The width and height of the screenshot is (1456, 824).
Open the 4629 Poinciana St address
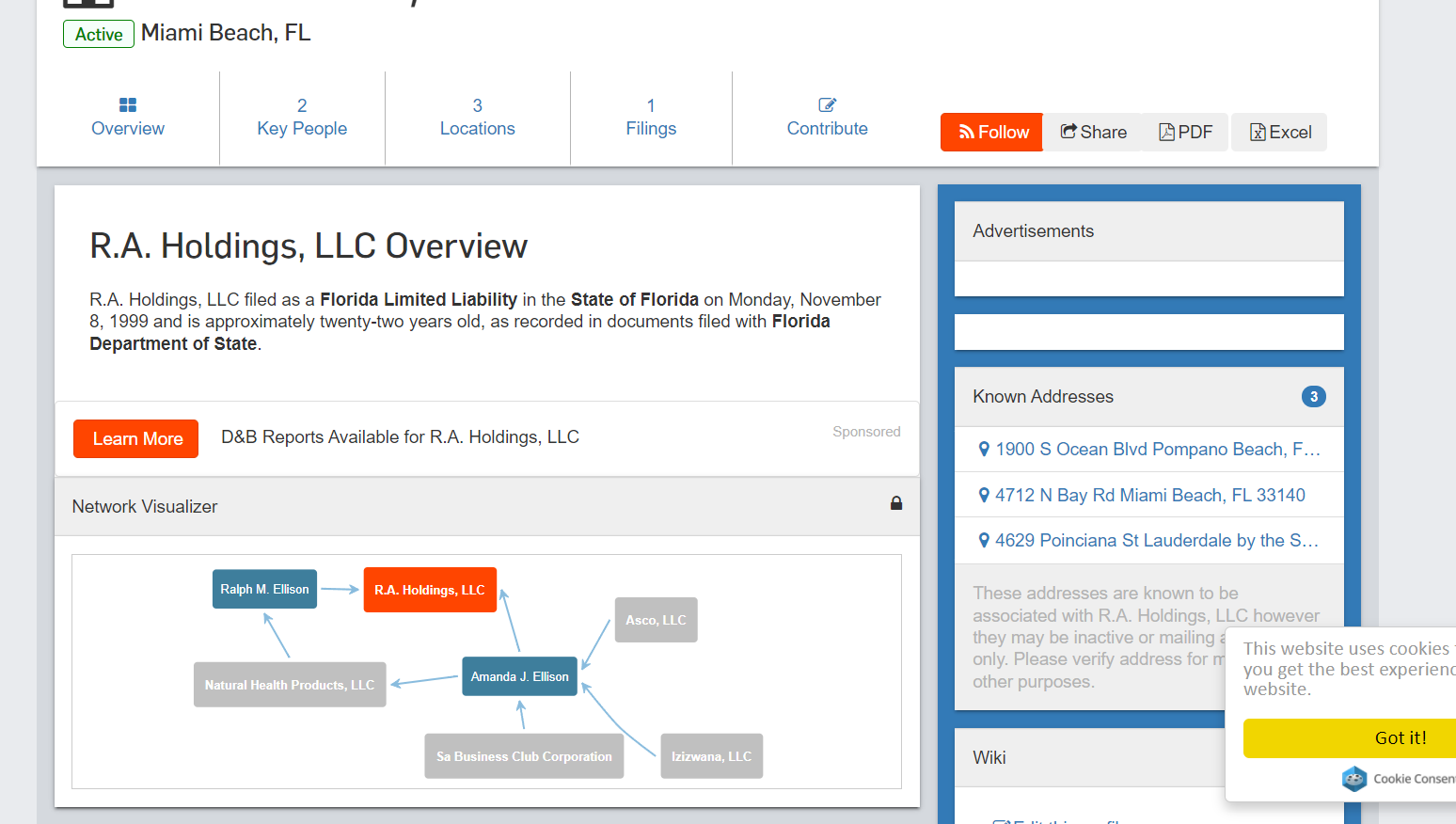click(x=1157, y=541)
